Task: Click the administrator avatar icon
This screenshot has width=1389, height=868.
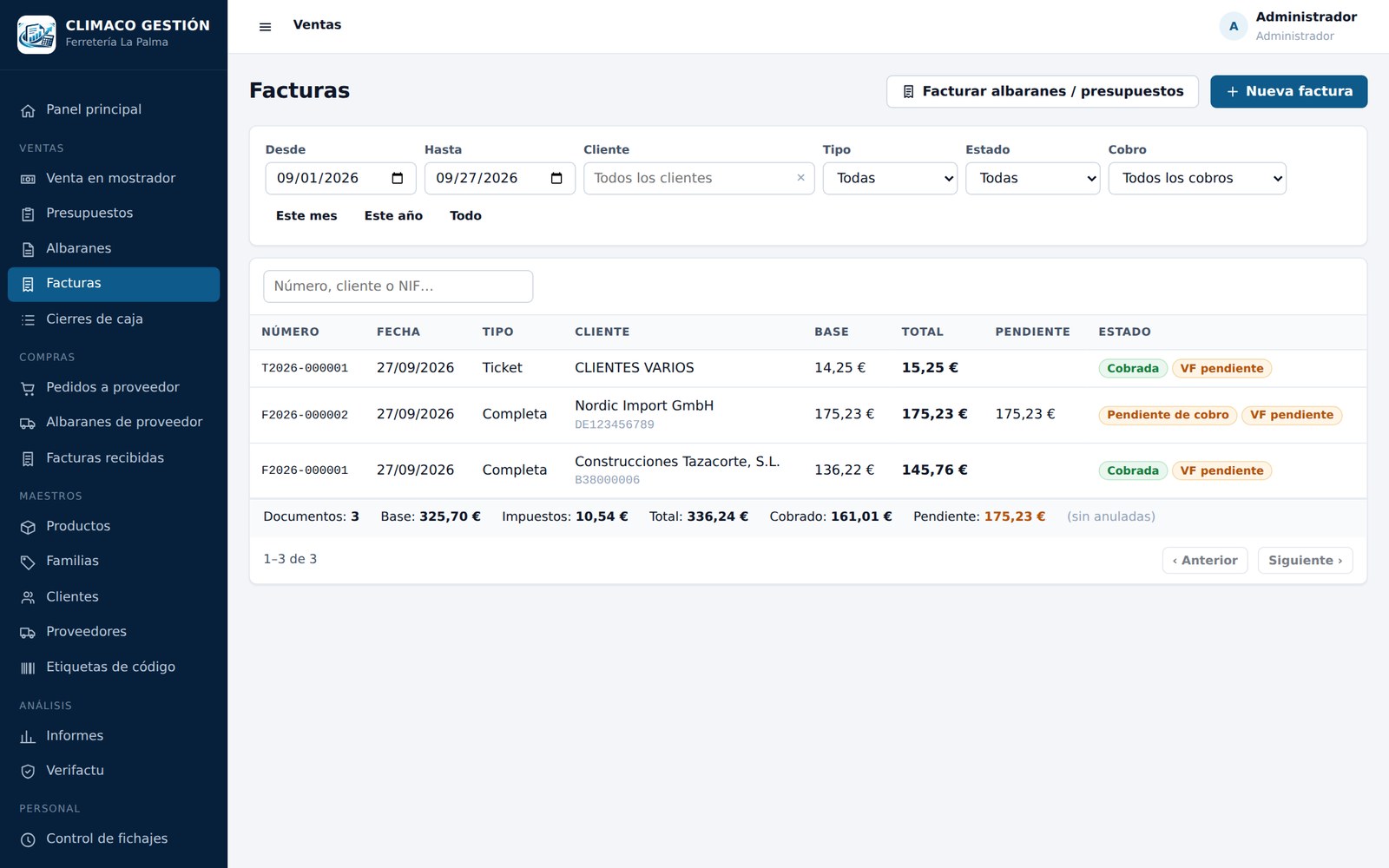Action: point(1234,26)
